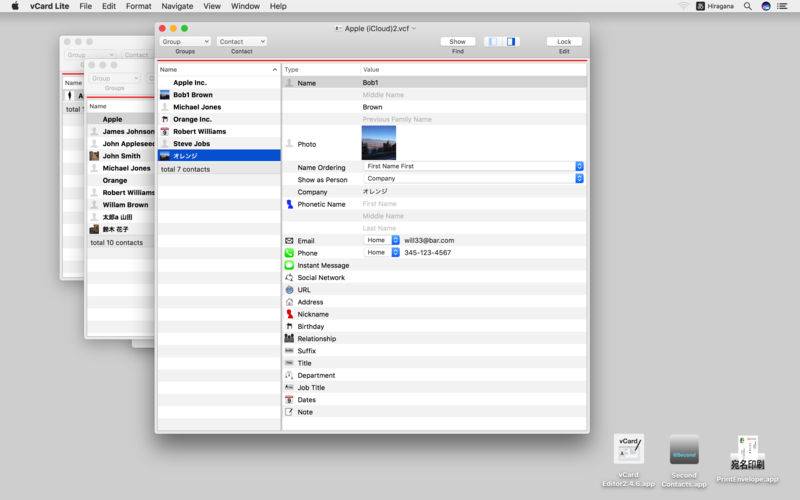800x500 pixels.
Task: Click the blue Phonetic Name icon
Action: [289, 204]
